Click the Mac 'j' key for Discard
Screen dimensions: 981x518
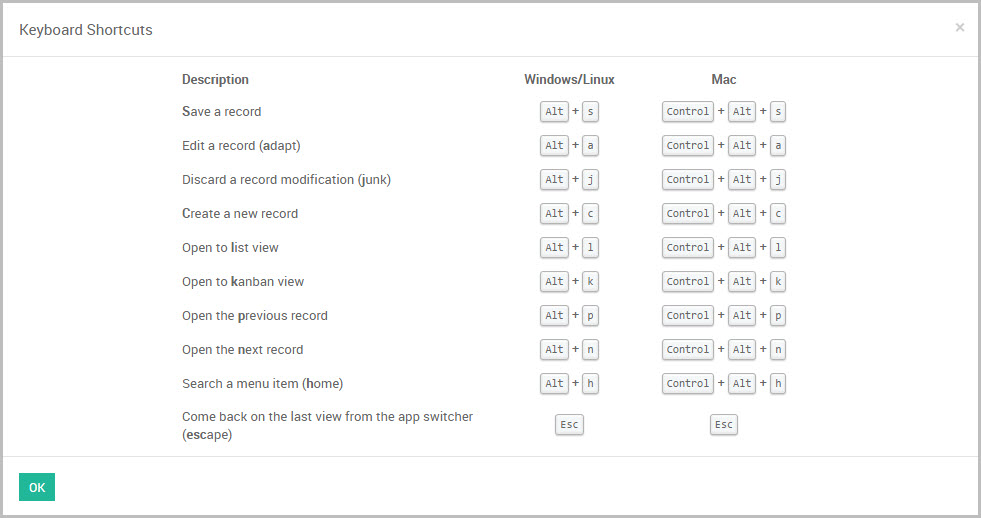click(x=778, y=179)
